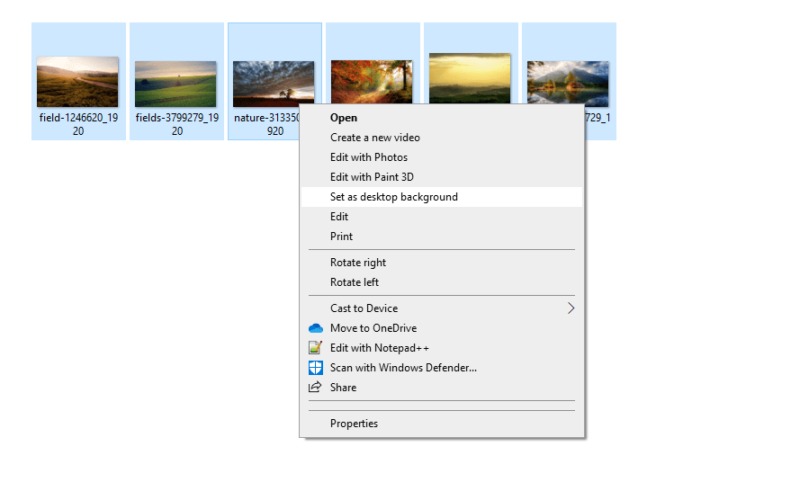Viewport: 800px width, 500px height.
Task: Select the mountain lake reflection thumbnail
Action: pyautogui.click(x=568, y=83)
